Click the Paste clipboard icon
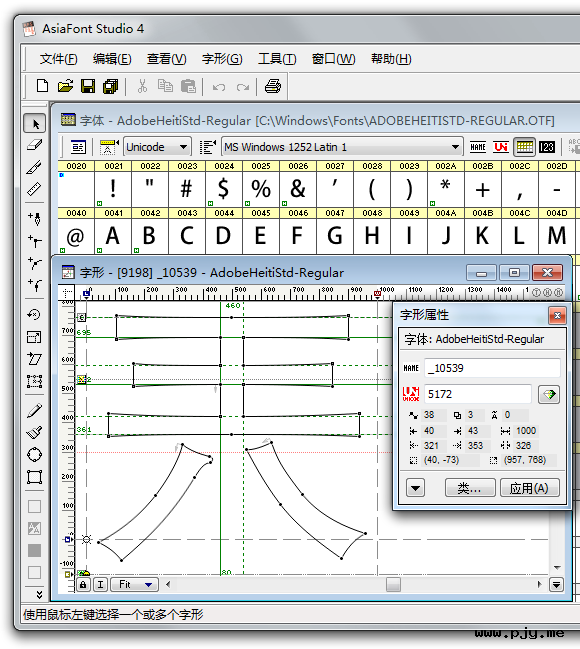This screenshot has height=649, width=580. pos(188,86)
